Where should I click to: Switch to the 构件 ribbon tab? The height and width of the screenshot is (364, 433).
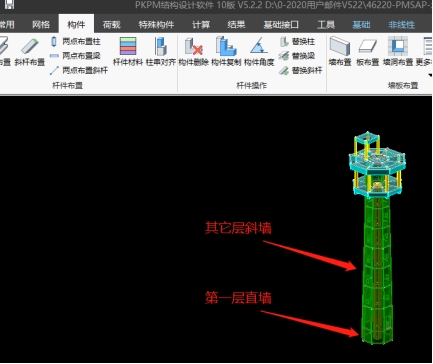[x=76, y=25]
